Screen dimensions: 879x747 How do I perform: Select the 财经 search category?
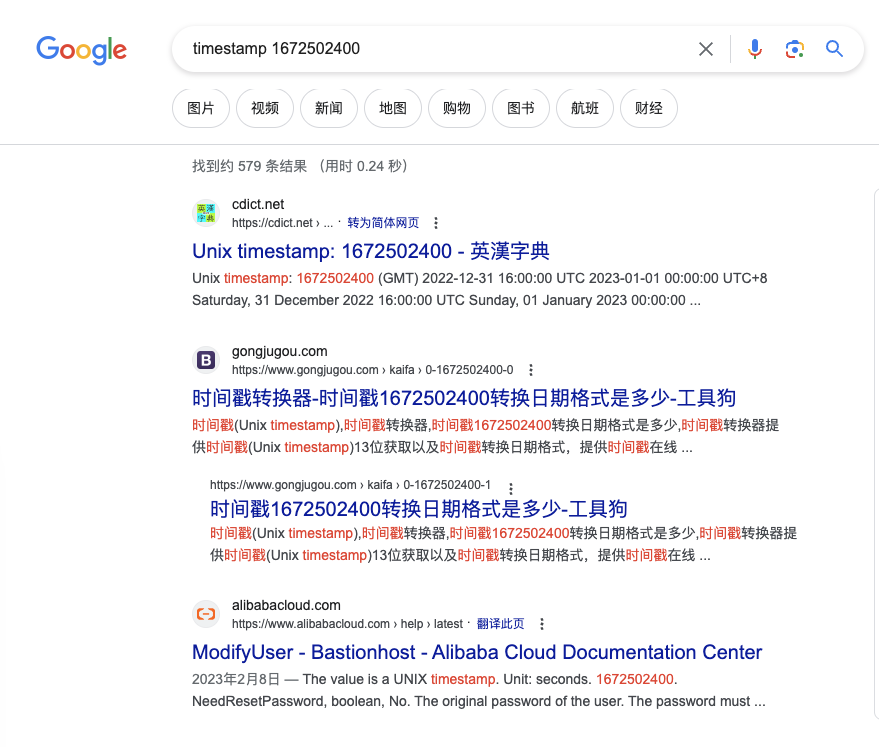[x=648, y=108]
